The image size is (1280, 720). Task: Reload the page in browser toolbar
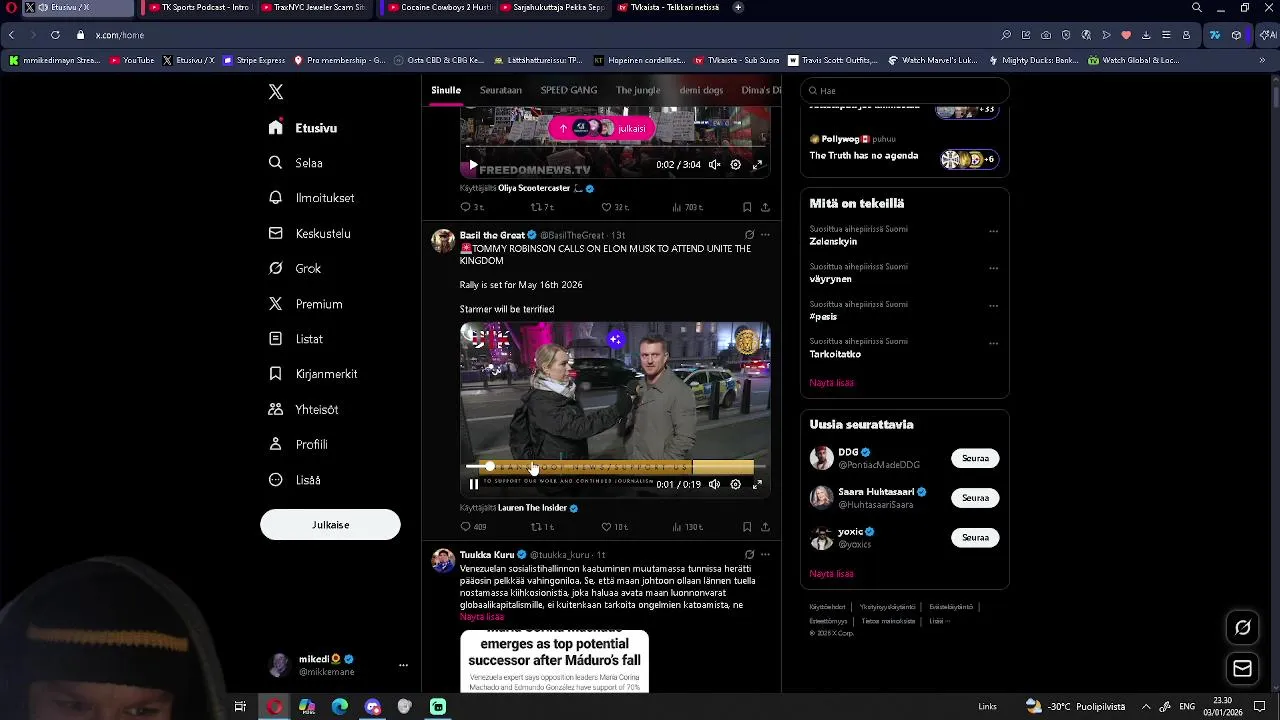[x=54, y=35]
